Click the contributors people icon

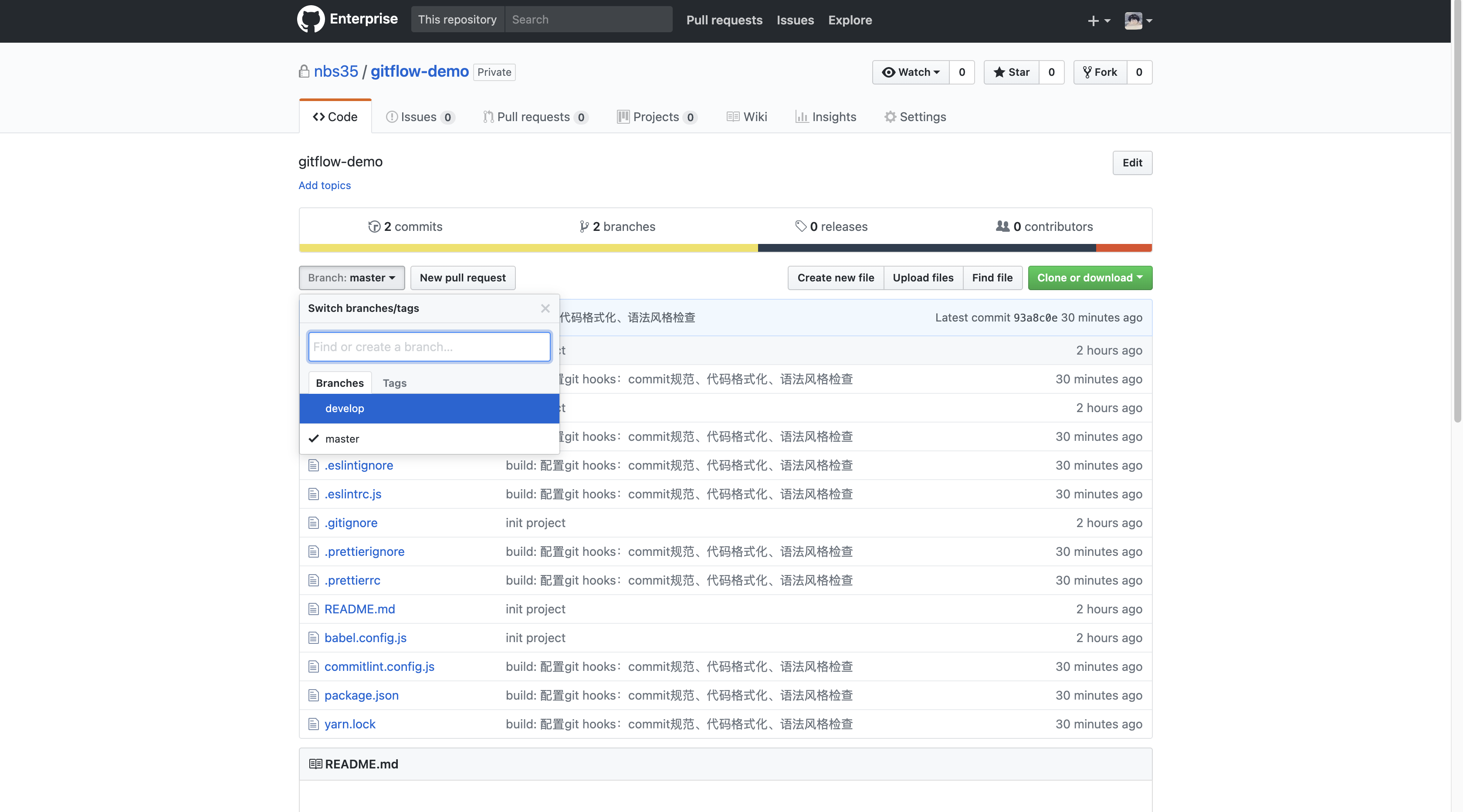(x=1002, y=226)
